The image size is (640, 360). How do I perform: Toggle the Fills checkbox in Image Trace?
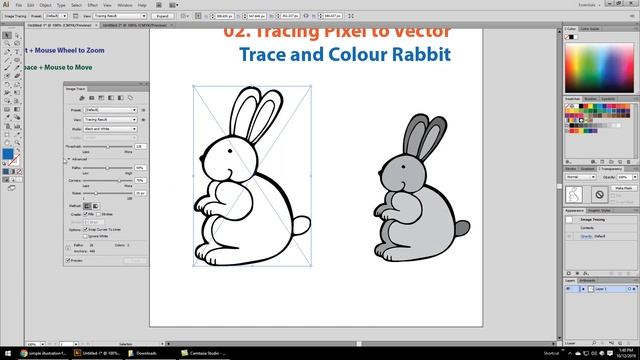86,214
